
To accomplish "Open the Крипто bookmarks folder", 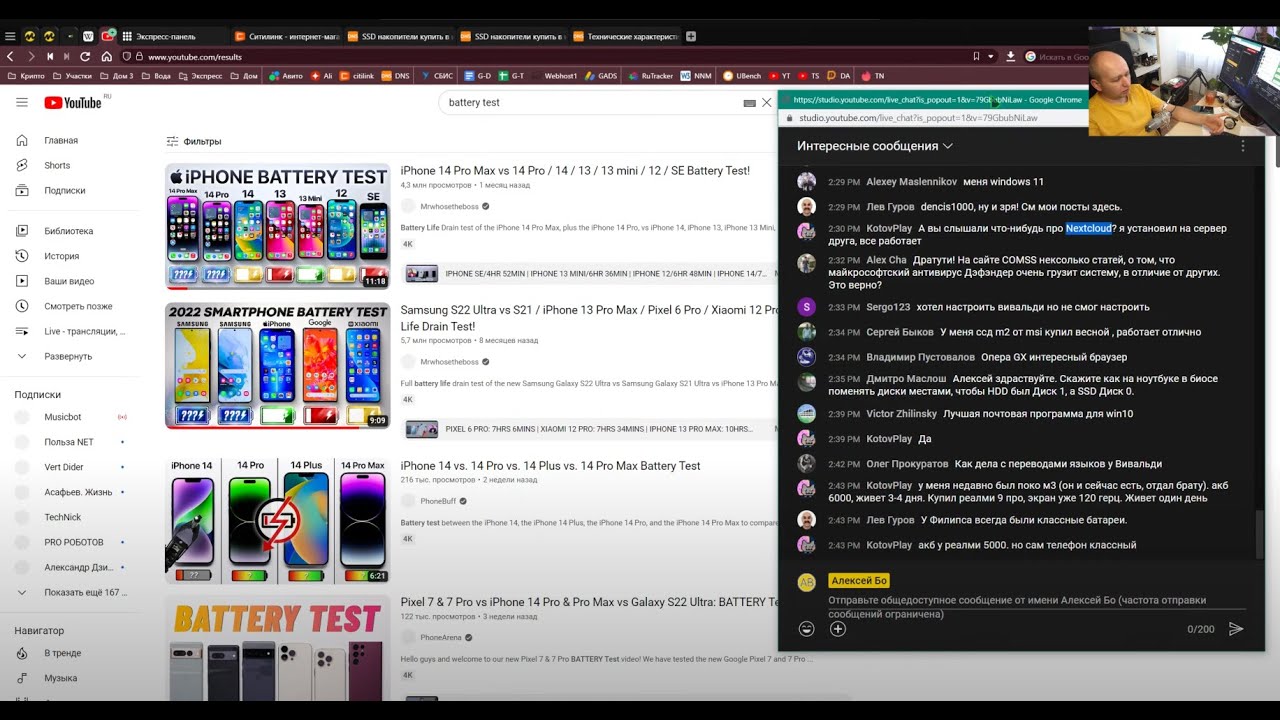I will pos(26,76).
